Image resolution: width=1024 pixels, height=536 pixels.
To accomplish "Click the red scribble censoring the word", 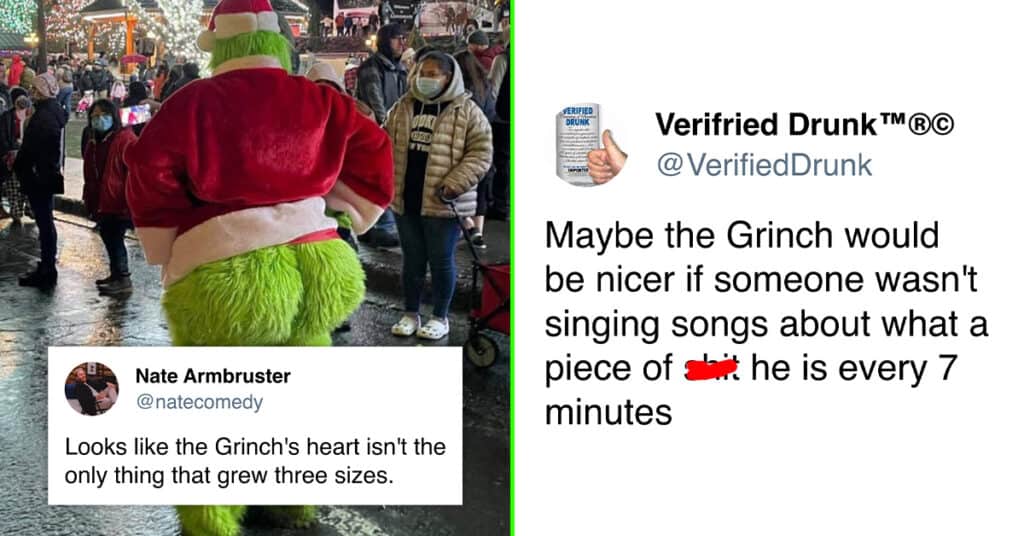I will (711, 370).
